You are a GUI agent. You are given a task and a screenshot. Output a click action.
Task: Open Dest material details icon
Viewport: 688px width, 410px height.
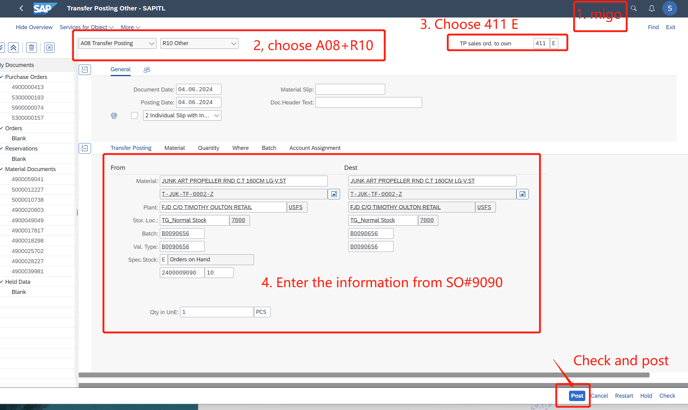click(x=522, y=194)
